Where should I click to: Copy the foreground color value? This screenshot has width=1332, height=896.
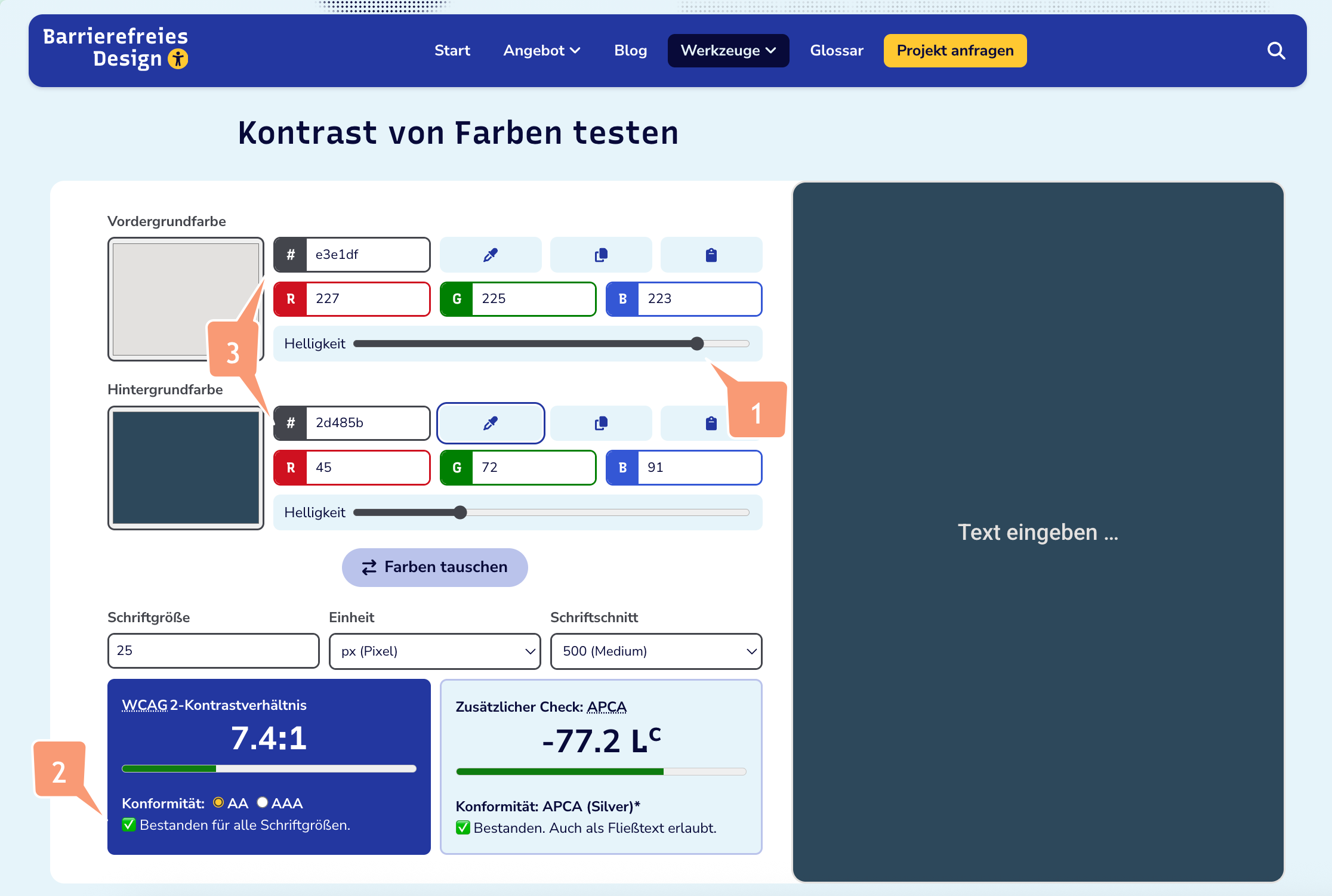(600, 255)
